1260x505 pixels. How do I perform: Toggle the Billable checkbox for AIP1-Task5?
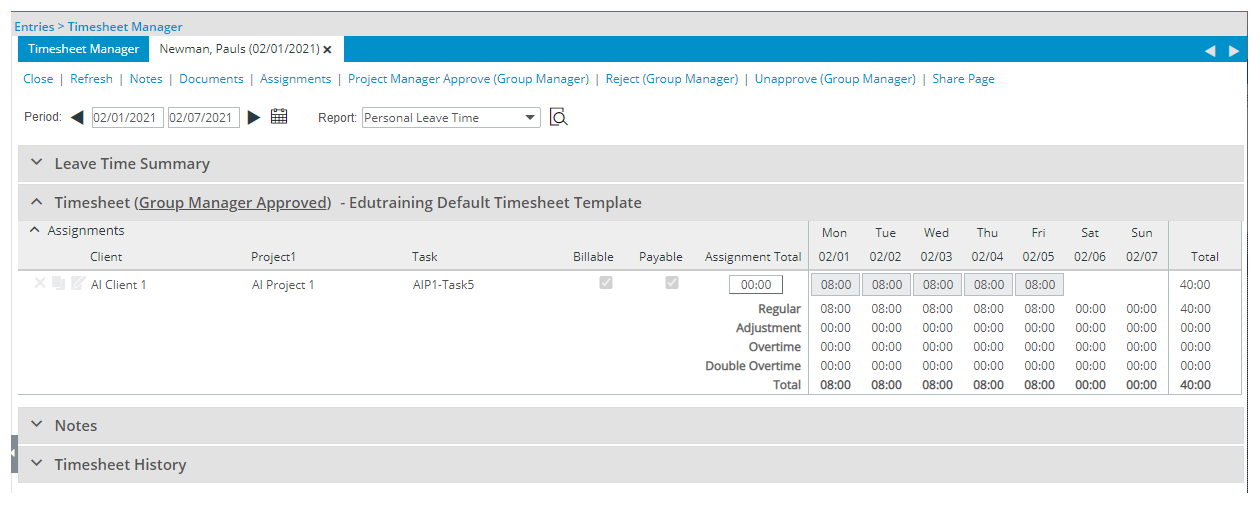[605, 283]
